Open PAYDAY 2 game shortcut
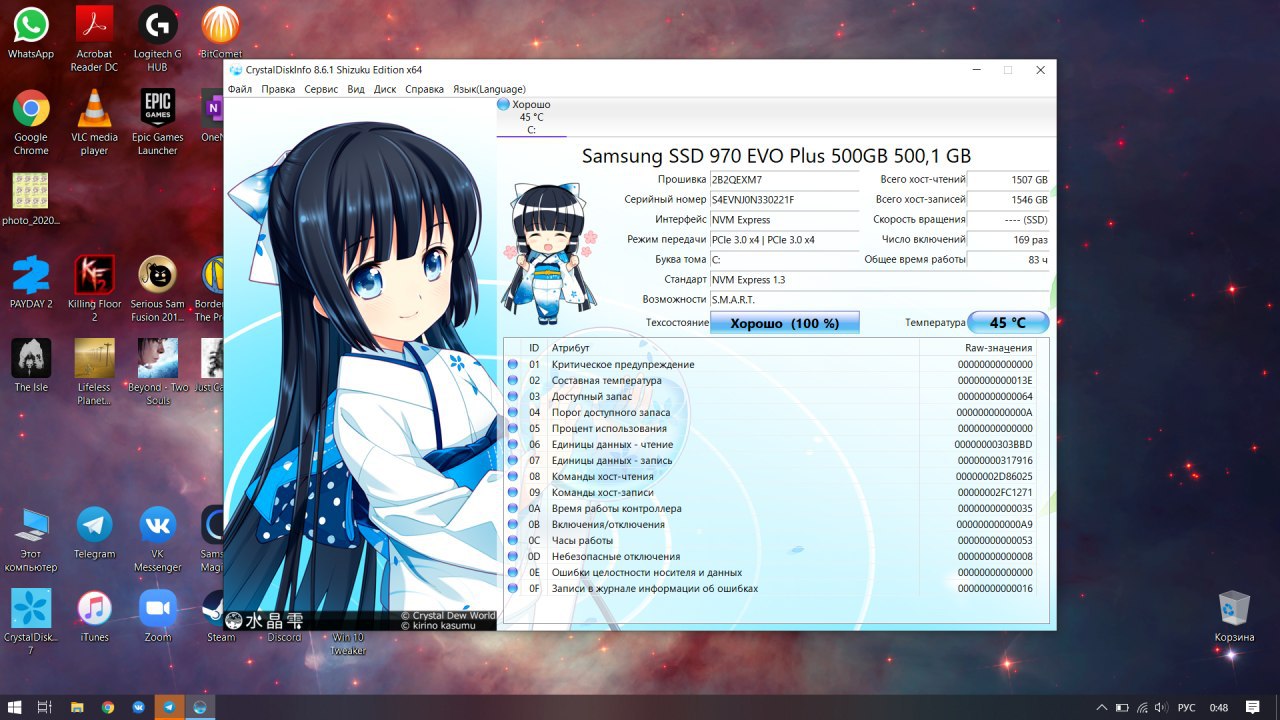1280x720 pixels. coord(31,282)
